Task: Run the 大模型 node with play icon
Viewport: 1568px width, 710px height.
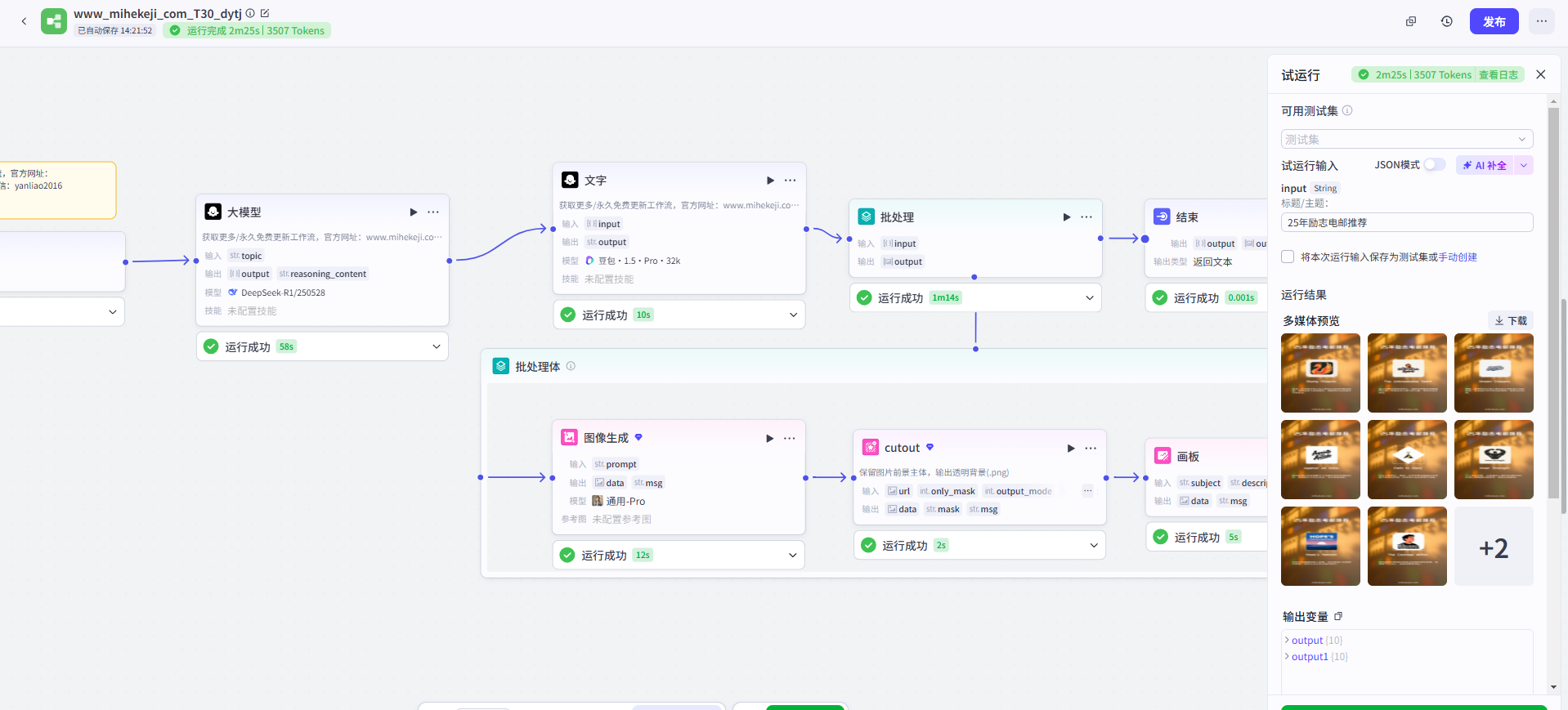Action: pos(414,212)
